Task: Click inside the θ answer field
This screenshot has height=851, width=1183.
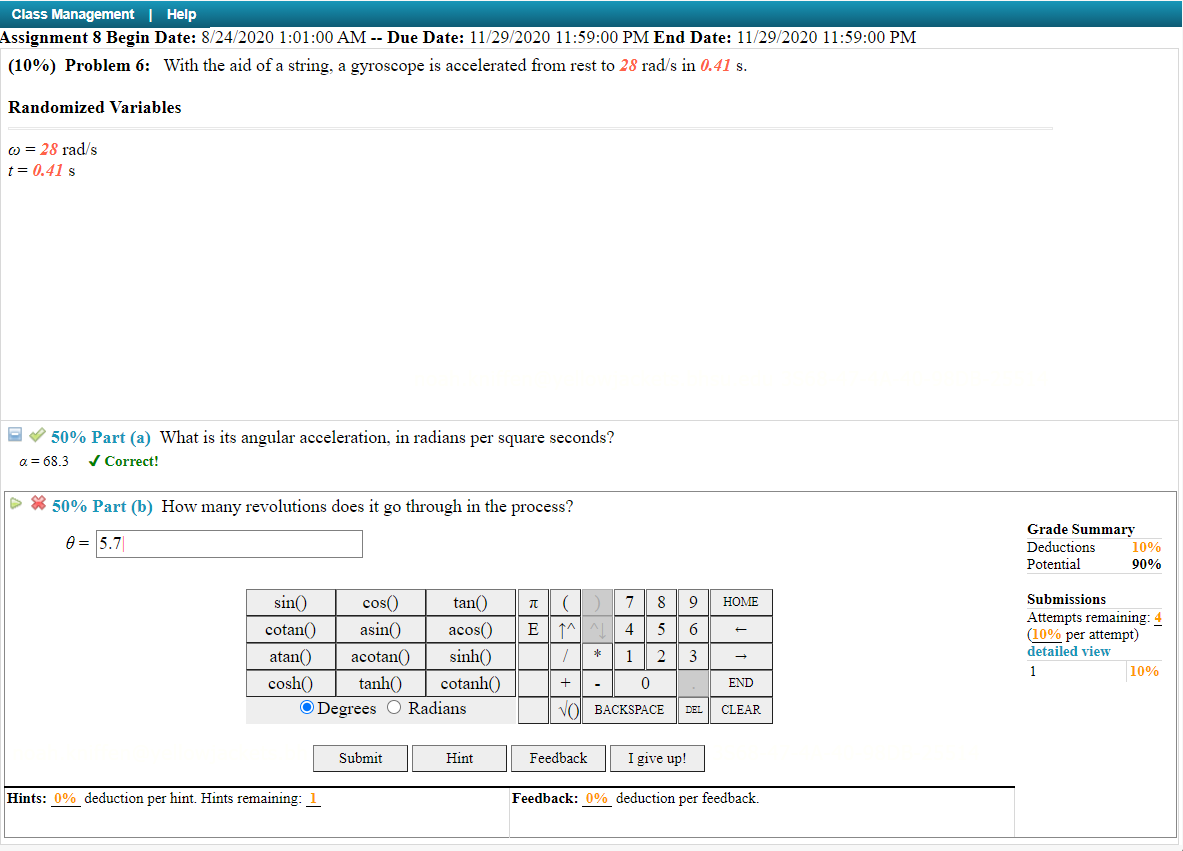Action: [228, 544]
